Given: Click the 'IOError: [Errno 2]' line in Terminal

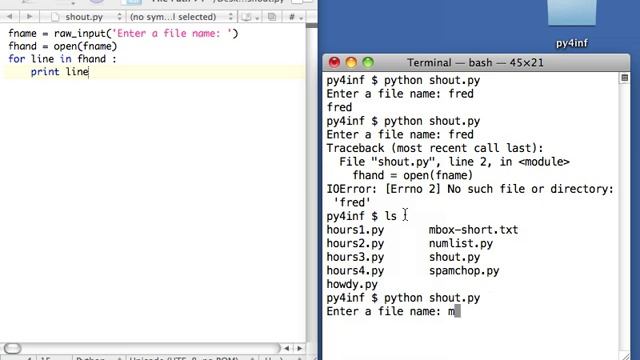Looking at the screenshot, I should [470, 189].
